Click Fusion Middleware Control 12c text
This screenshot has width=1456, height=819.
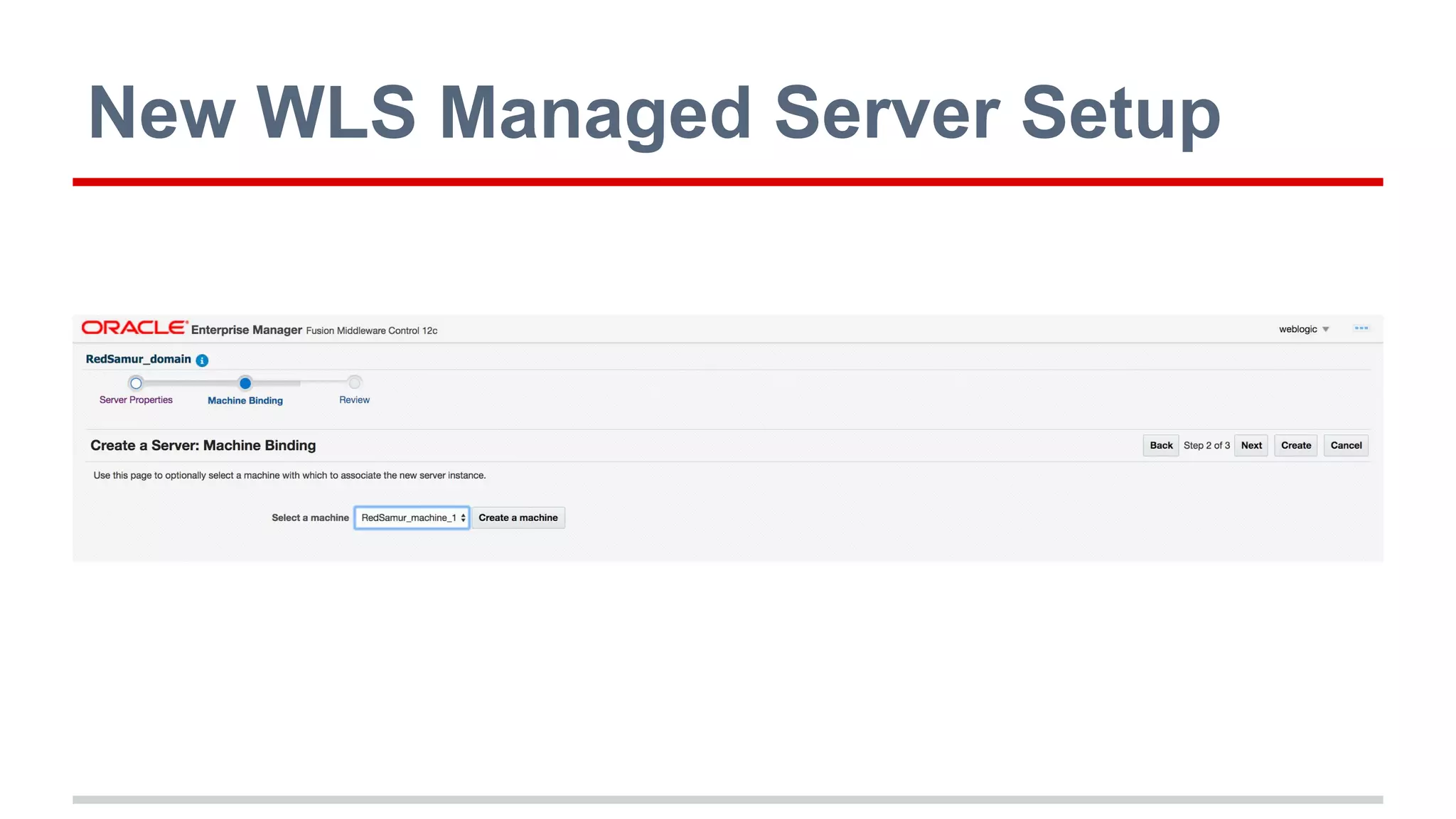point(372,331)
